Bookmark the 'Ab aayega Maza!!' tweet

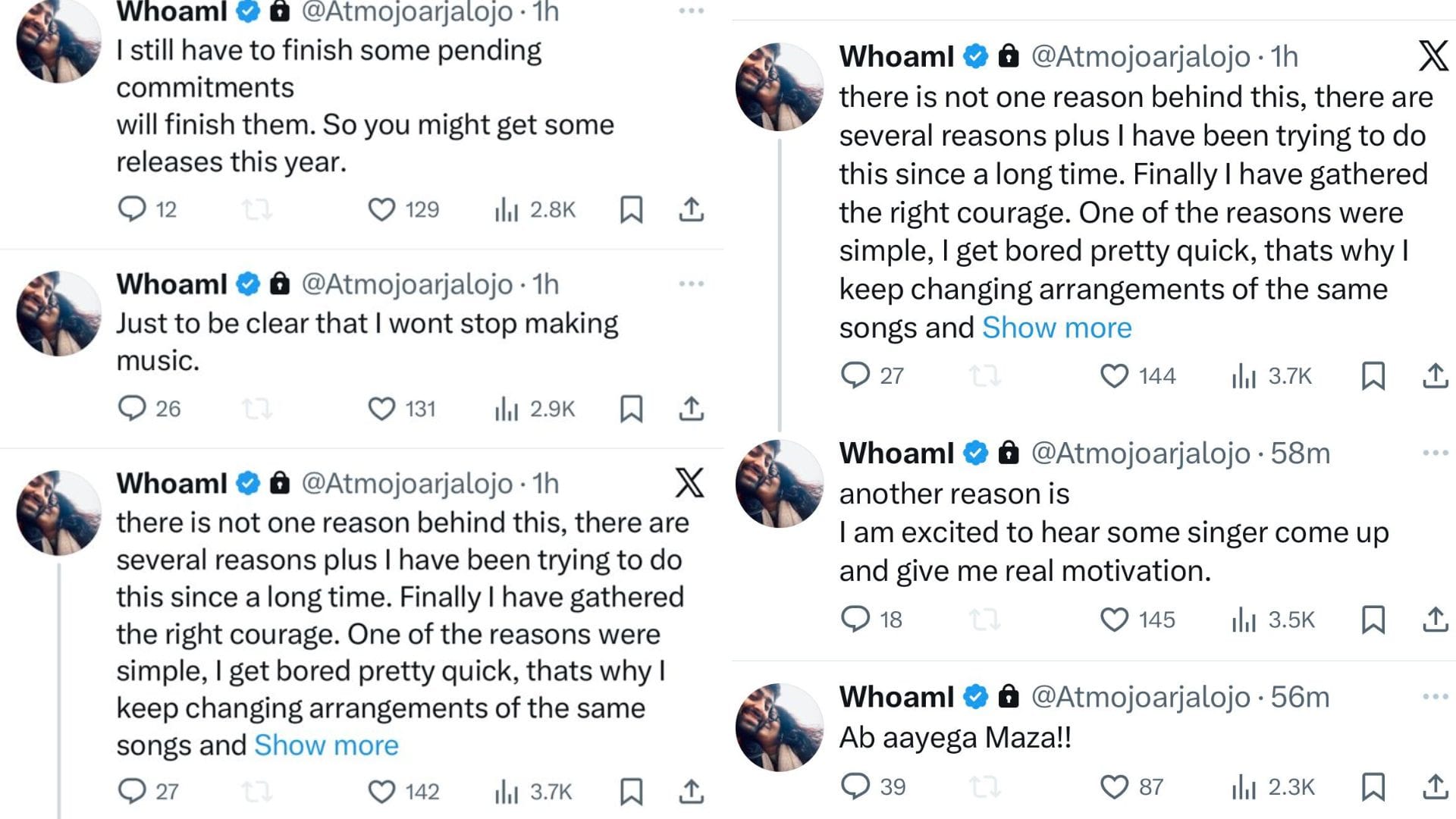(1373, 786)
